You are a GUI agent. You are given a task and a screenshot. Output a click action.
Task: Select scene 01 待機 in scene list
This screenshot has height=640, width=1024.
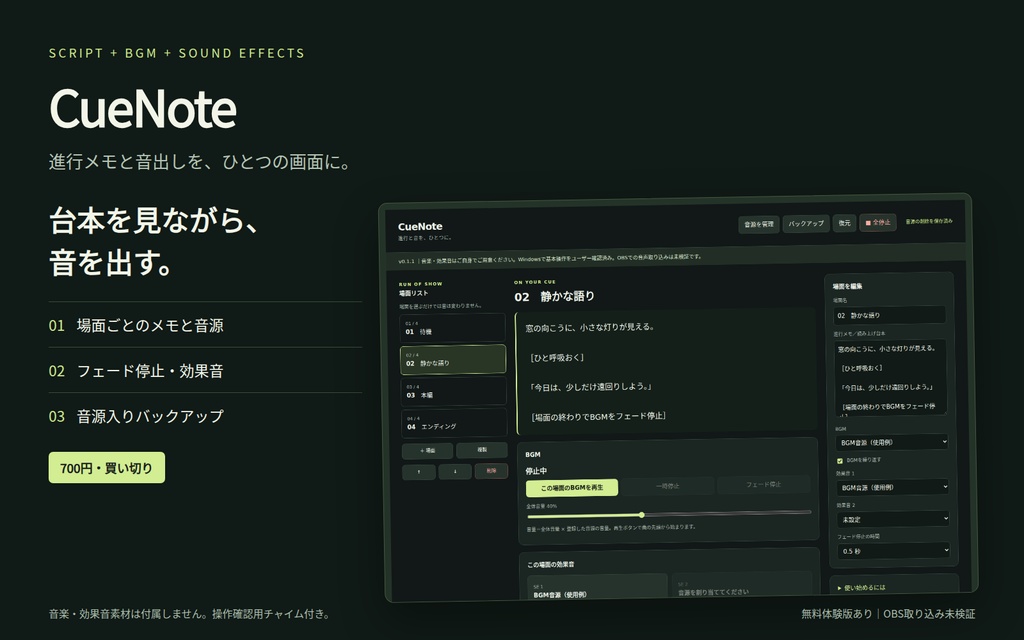click(x=453, y=328)
